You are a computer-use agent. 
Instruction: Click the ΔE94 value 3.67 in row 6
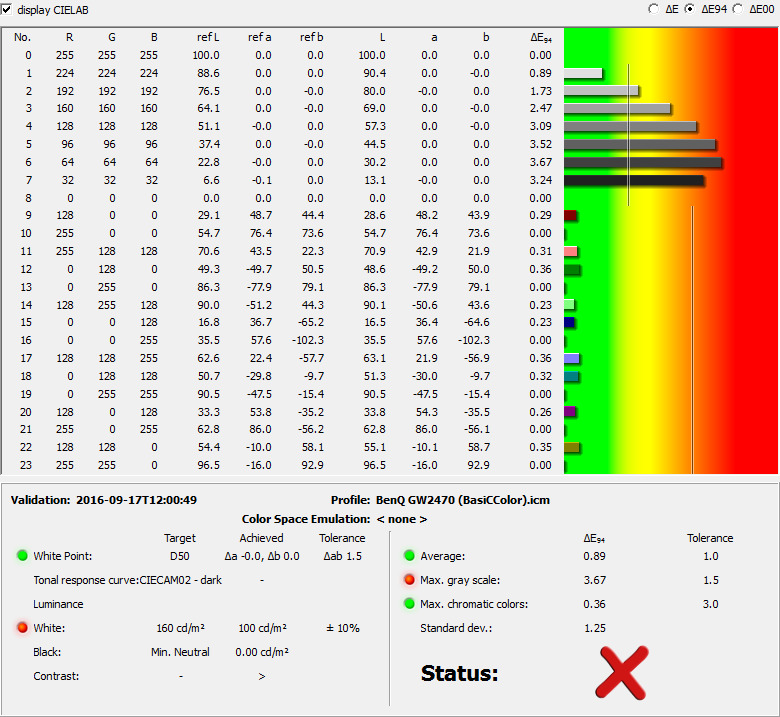click(541, 162)
